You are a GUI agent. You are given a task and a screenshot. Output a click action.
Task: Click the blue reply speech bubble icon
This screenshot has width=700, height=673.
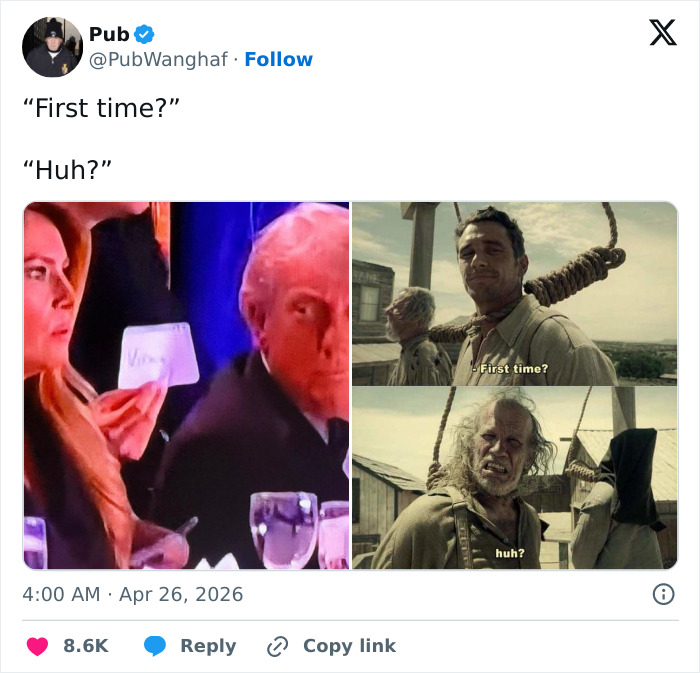pos(154,646)
